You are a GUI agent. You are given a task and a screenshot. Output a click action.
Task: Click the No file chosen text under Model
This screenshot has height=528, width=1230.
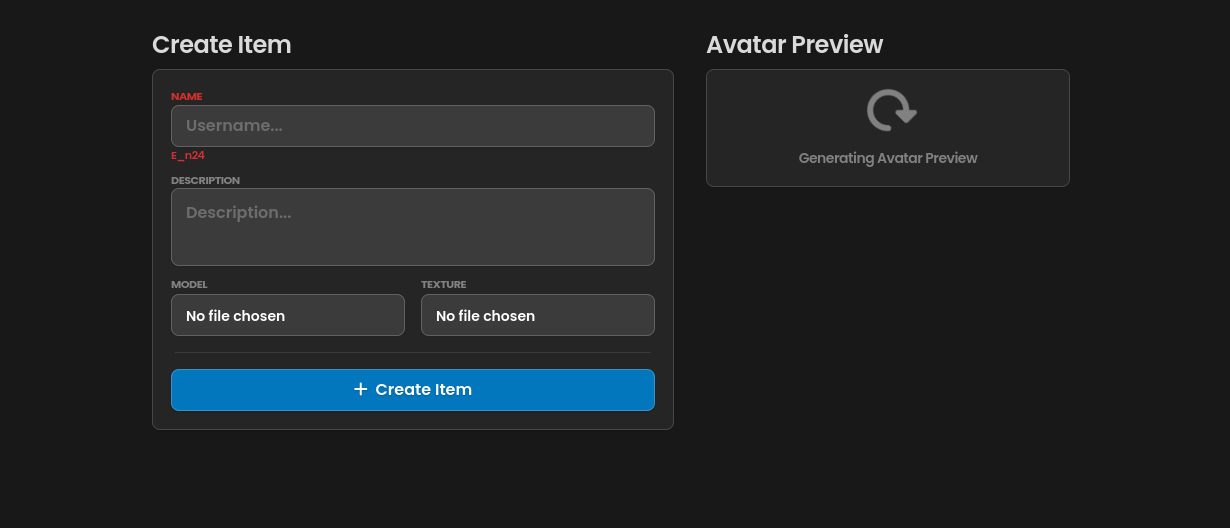tap(235, 316)
